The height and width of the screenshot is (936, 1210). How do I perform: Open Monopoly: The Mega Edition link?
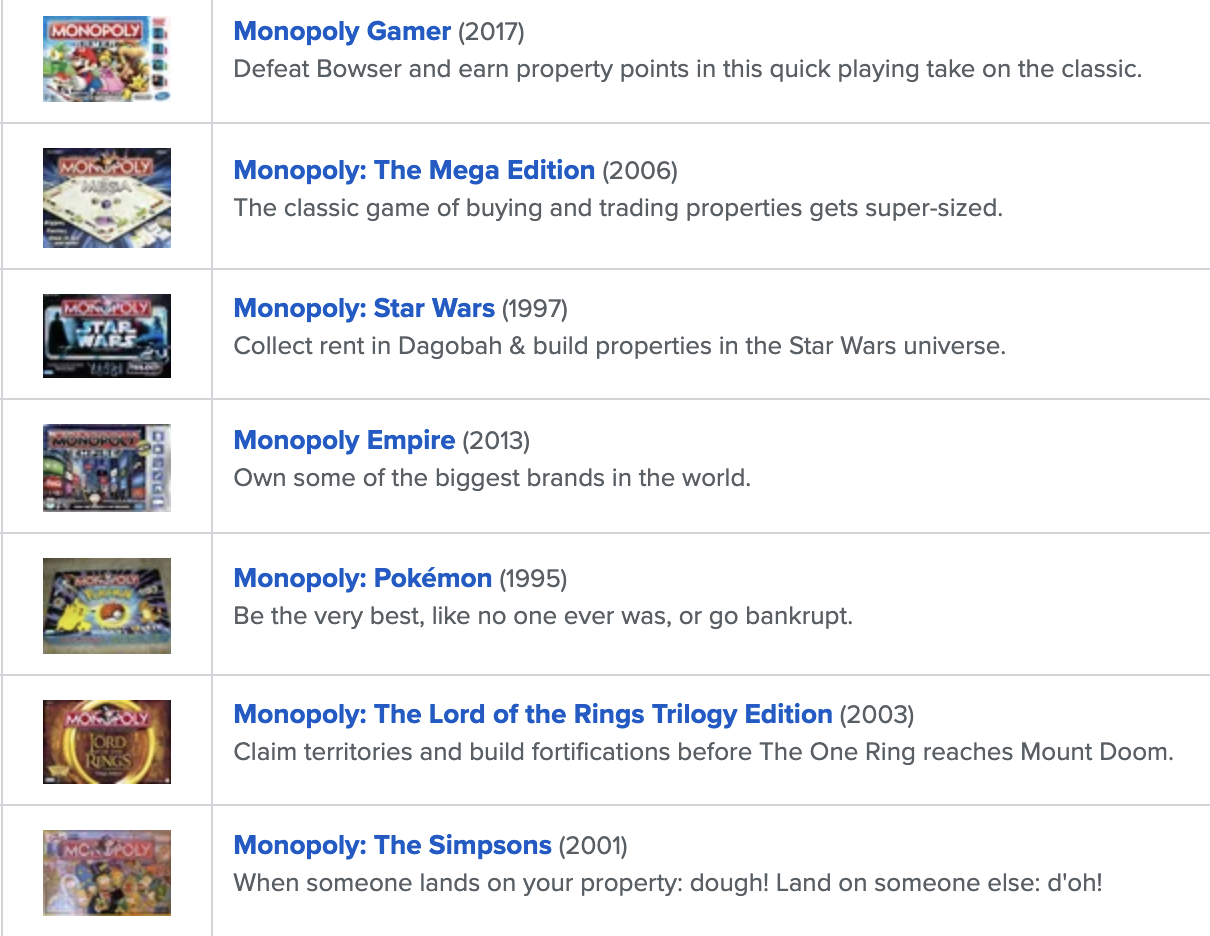pyautogui.click(x=414, y=170)
